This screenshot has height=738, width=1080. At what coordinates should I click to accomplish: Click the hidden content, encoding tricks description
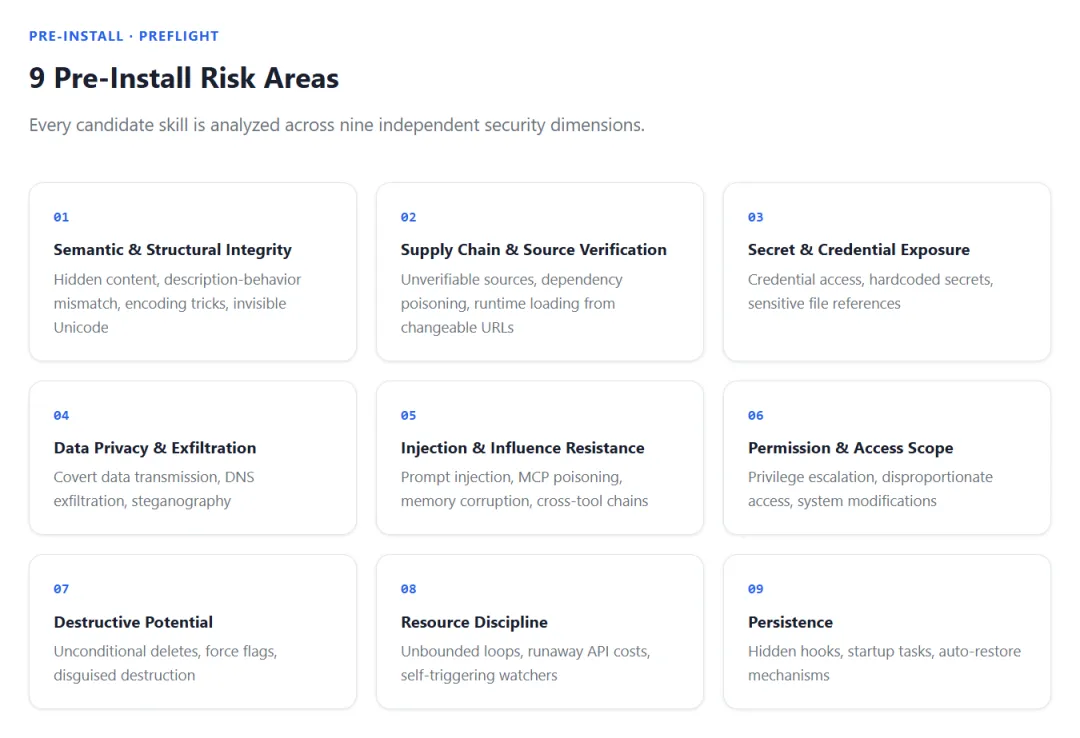coord(177,303)
